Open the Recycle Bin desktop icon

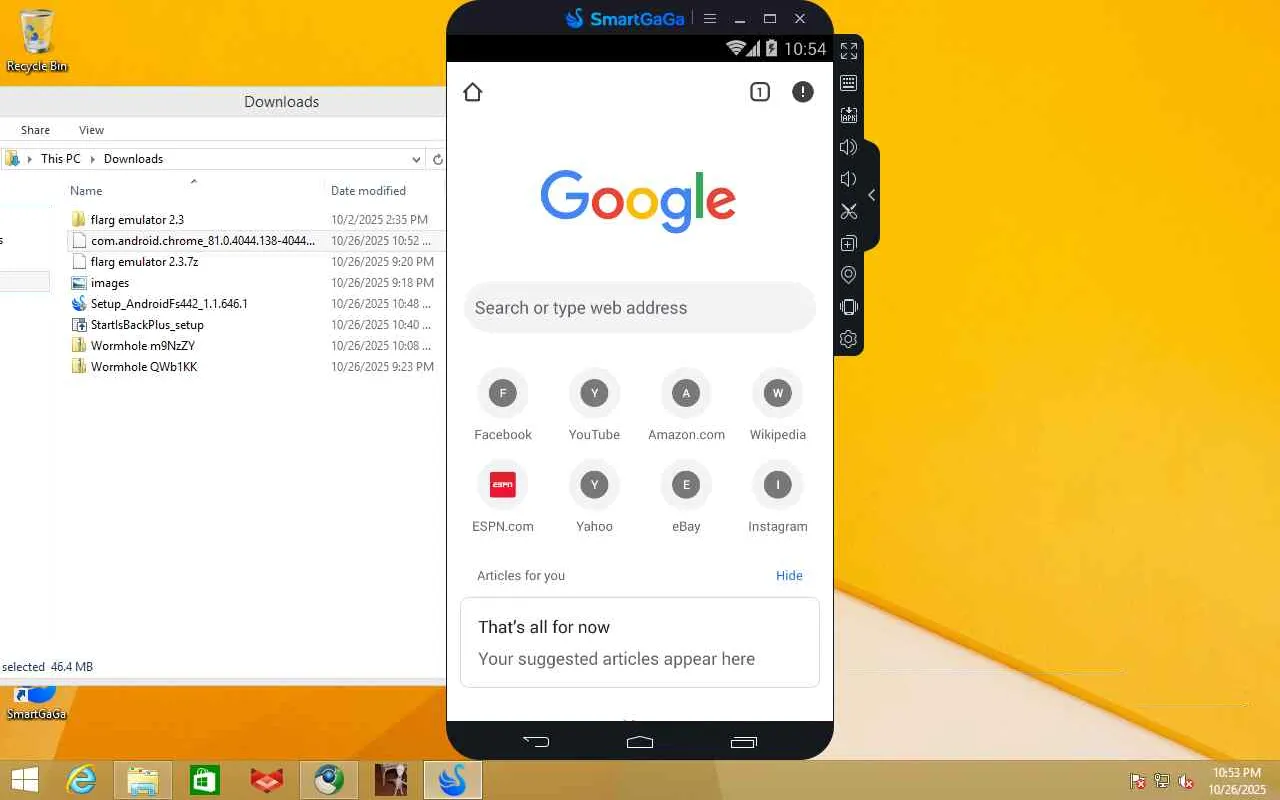click(37, 41)
